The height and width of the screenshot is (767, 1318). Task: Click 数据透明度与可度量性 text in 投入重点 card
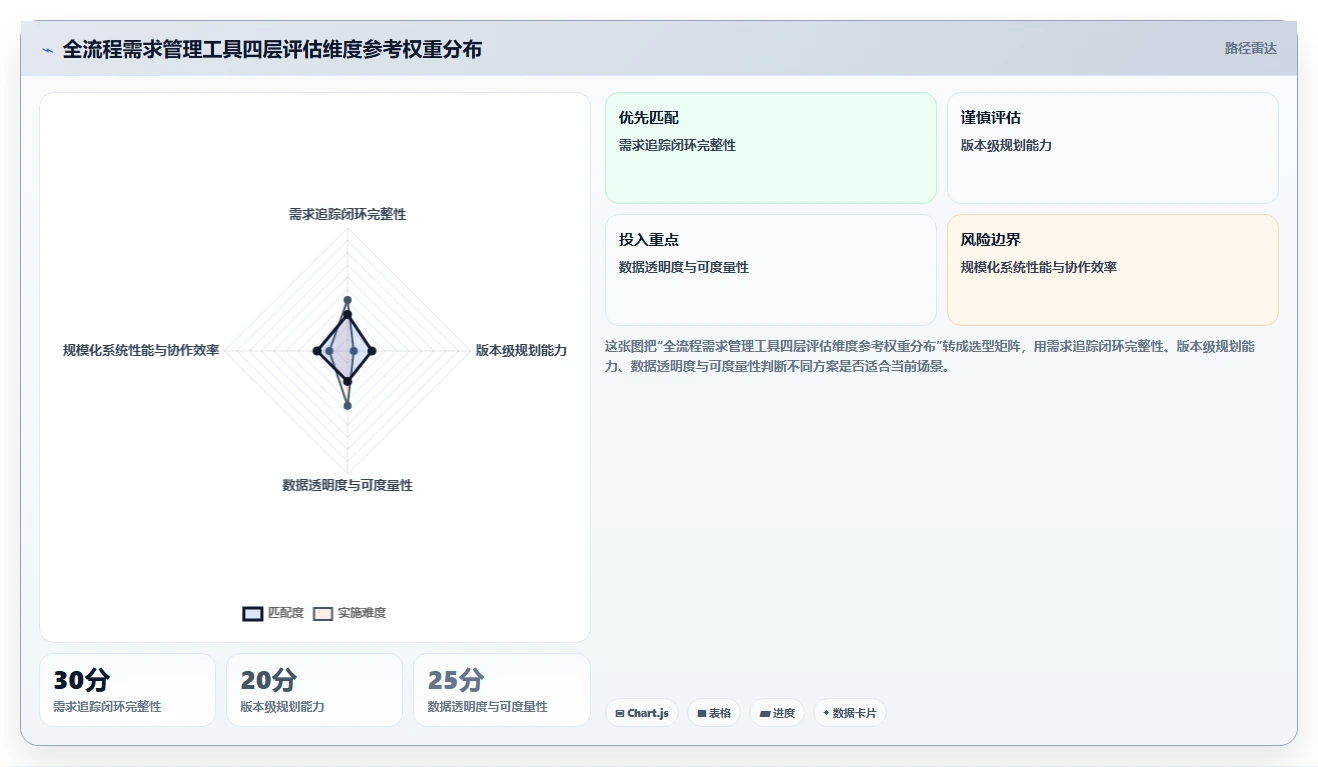tap(684, 267)
